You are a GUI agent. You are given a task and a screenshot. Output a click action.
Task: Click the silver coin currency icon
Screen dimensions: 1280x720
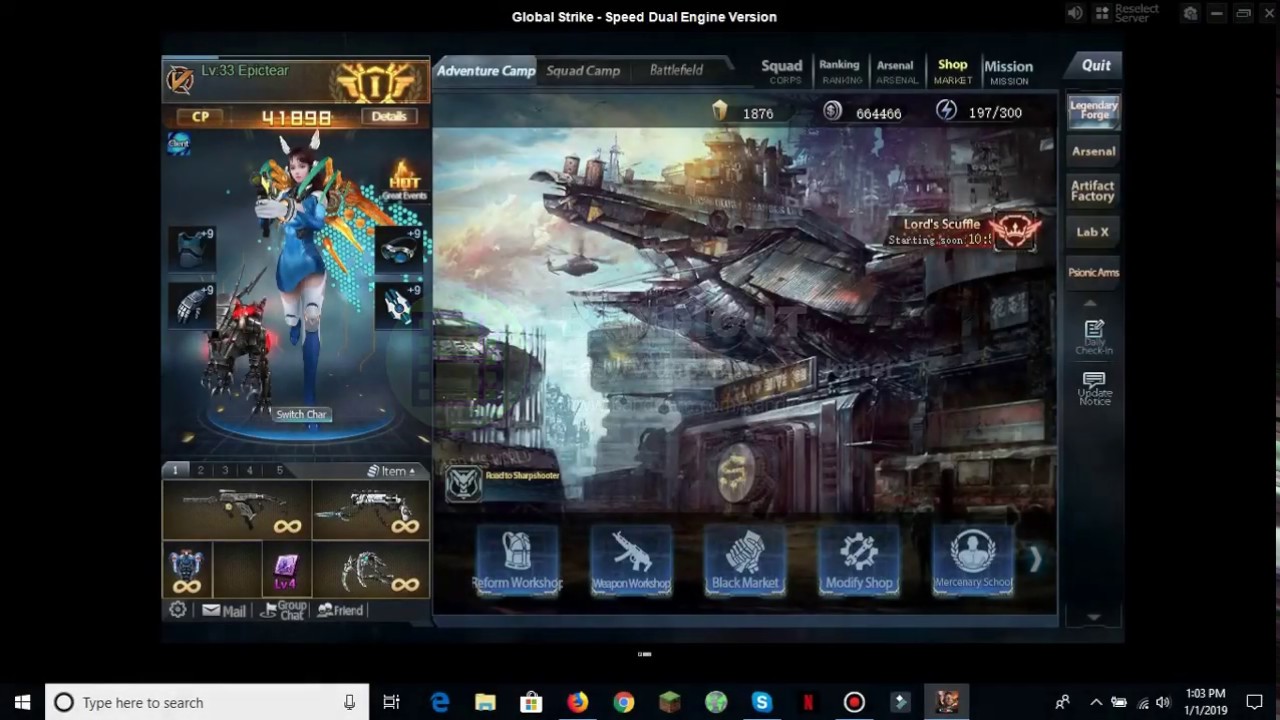(x=832, y=111)
